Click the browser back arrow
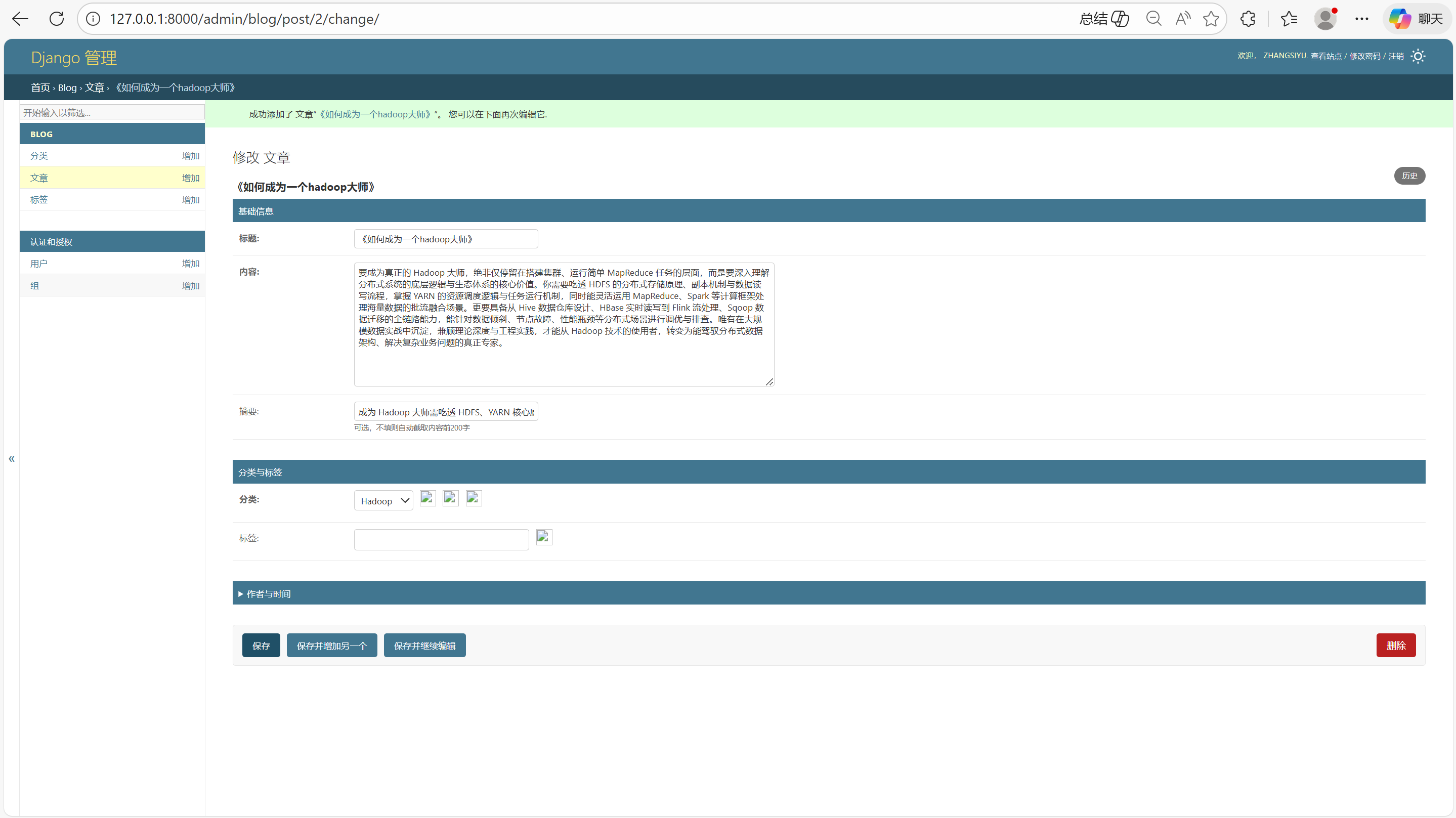Viewport: 1456px width, 818px height. pos(20,19)
